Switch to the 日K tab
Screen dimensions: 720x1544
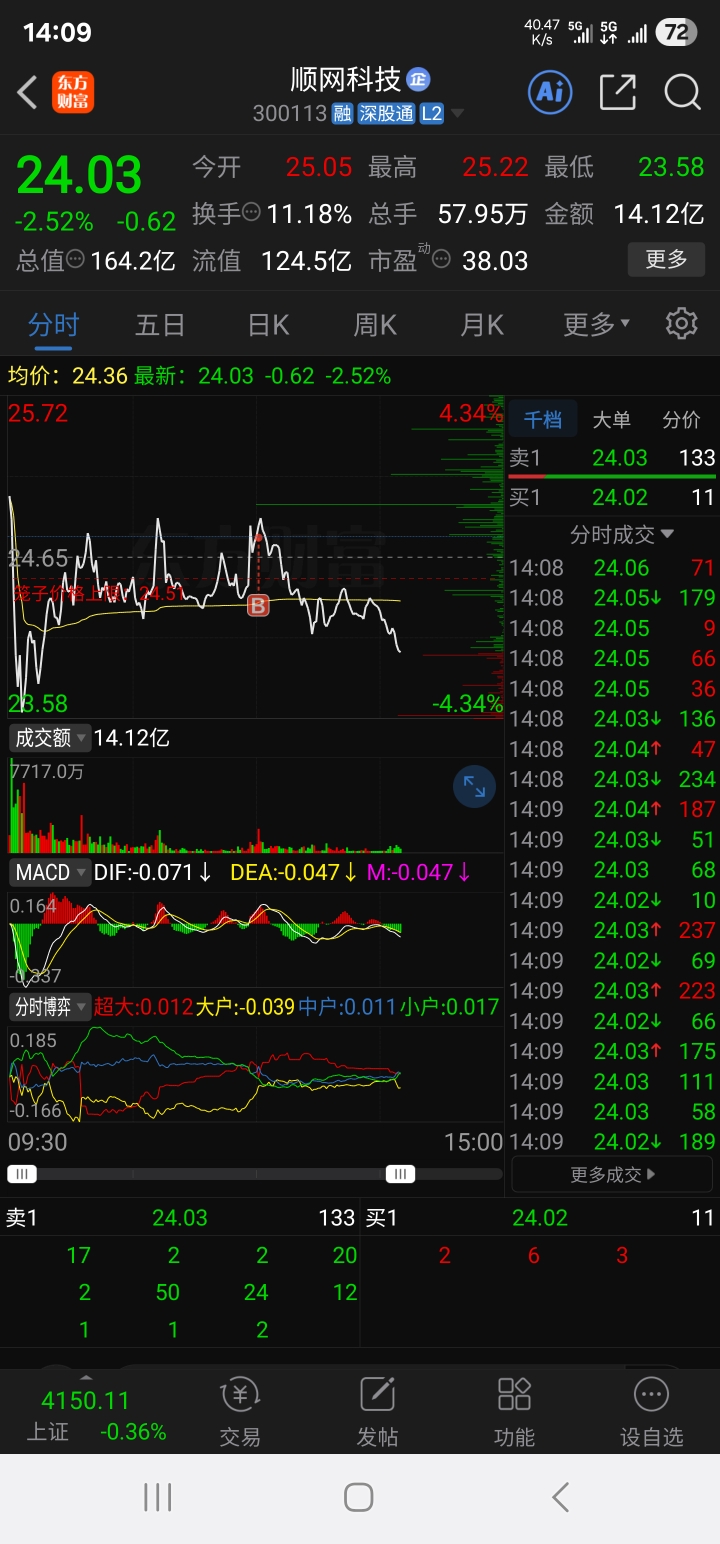click(x=268, y=324)
